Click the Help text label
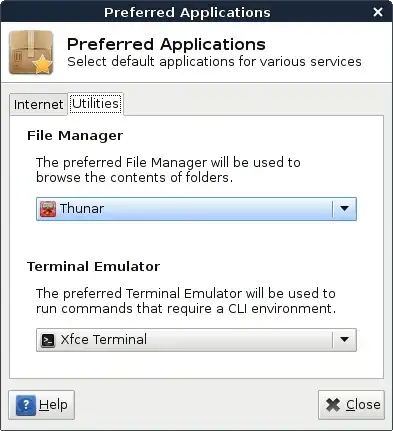393x431 pixels. tap(53, 405)
